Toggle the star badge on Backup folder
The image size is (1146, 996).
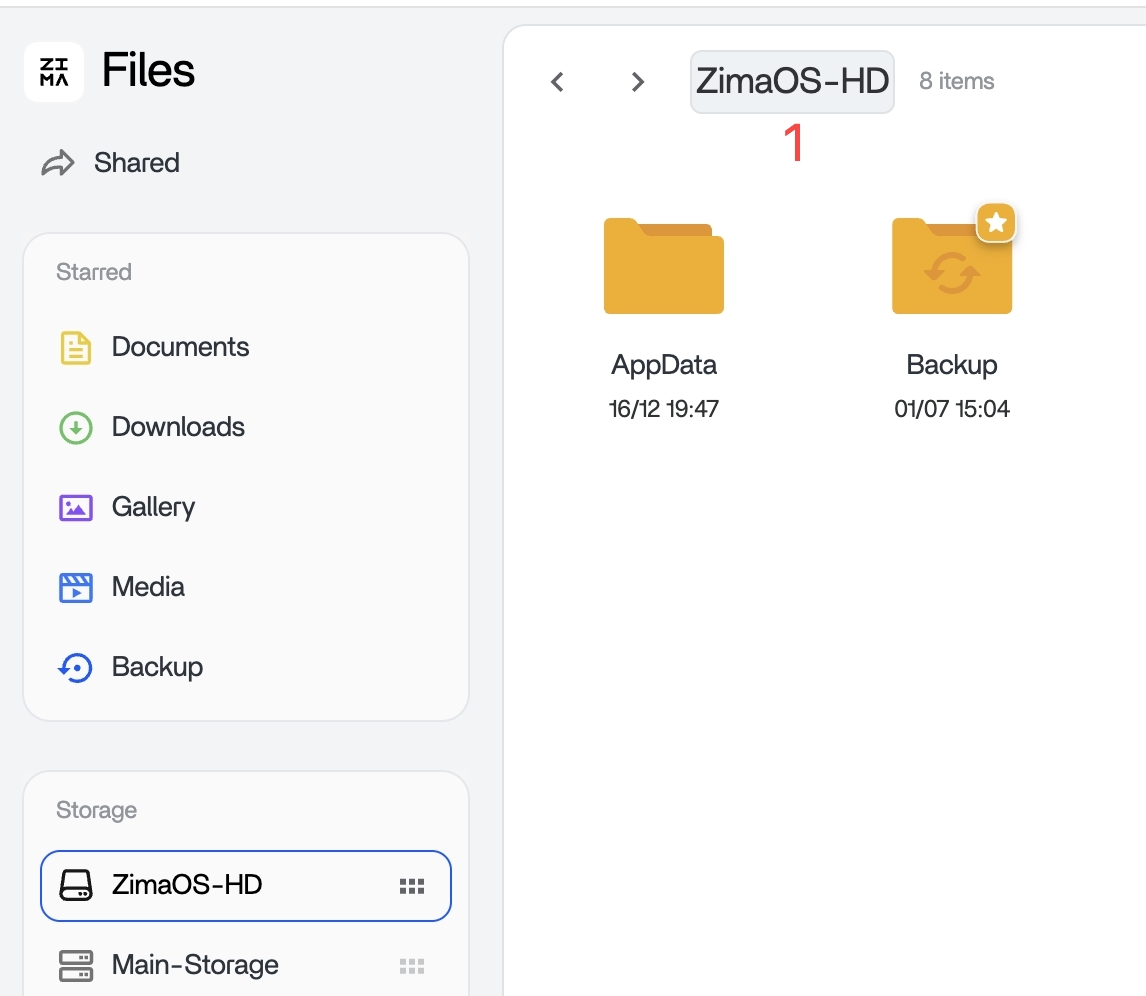coord(996,223)
